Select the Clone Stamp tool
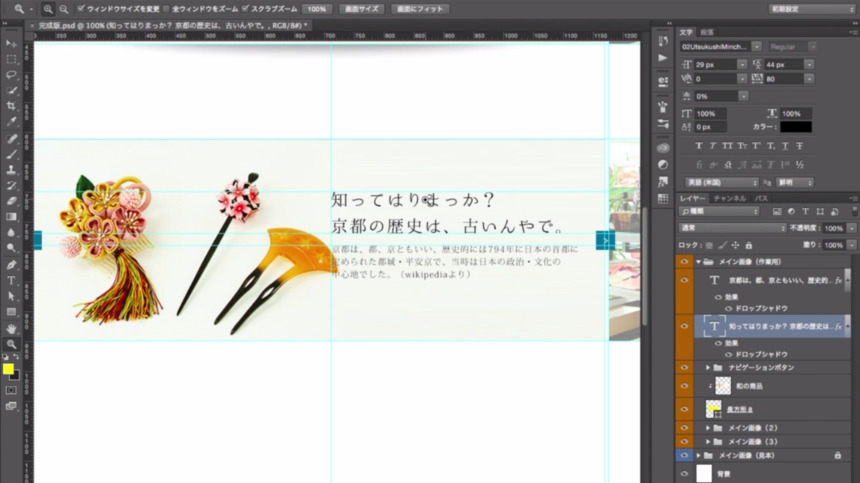This screenshot has height=483, width=860. click(11, 170)
